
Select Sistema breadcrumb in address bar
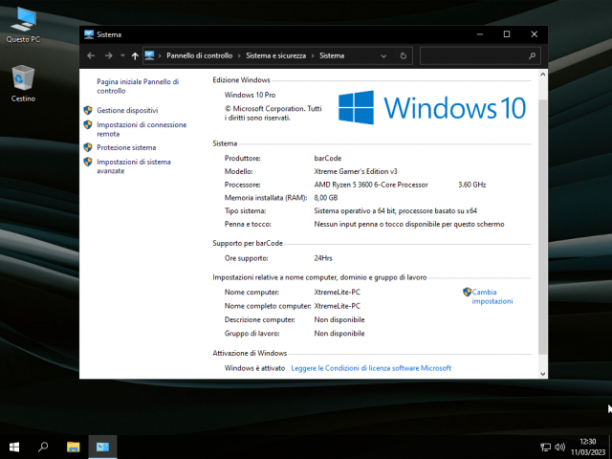(x=332, y=55)
